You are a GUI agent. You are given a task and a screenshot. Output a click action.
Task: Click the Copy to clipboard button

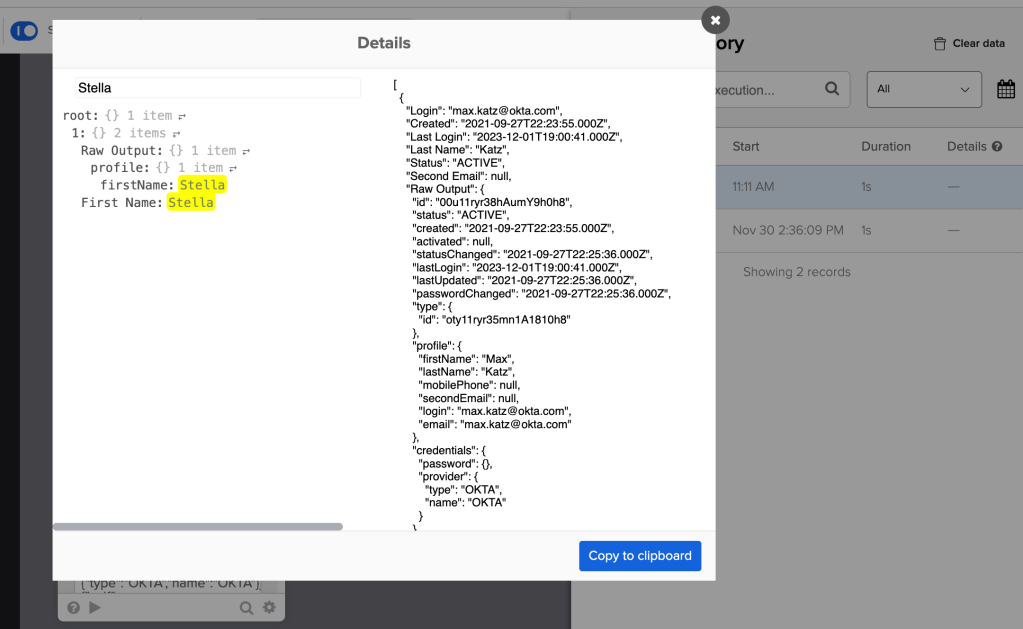click(639, 556)
